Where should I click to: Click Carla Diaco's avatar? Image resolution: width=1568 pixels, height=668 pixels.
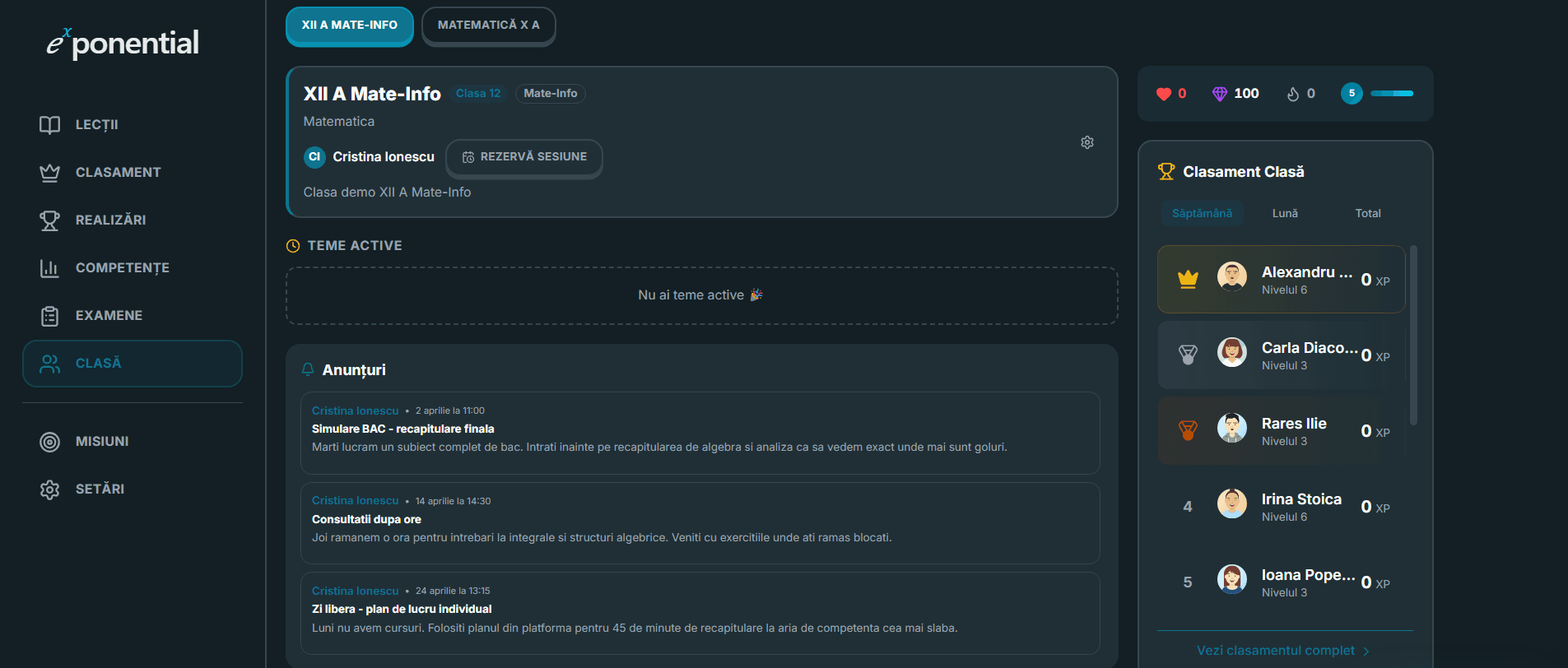point(1232,352)
